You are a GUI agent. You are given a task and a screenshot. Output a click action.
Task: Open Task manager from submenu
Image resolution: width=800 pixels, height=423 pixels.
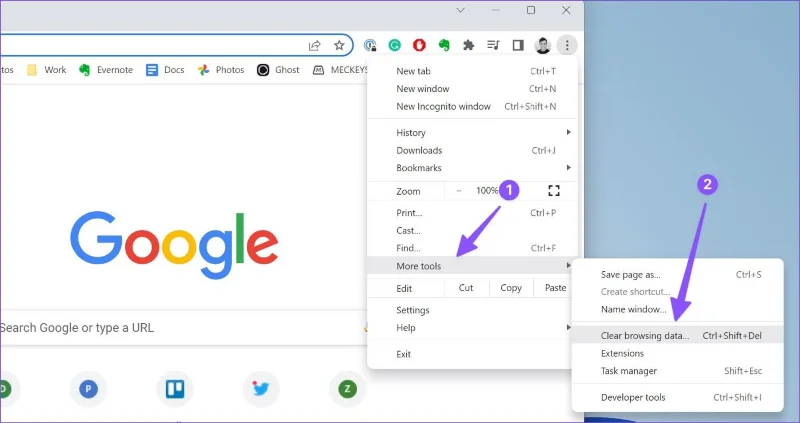[678, 371]
